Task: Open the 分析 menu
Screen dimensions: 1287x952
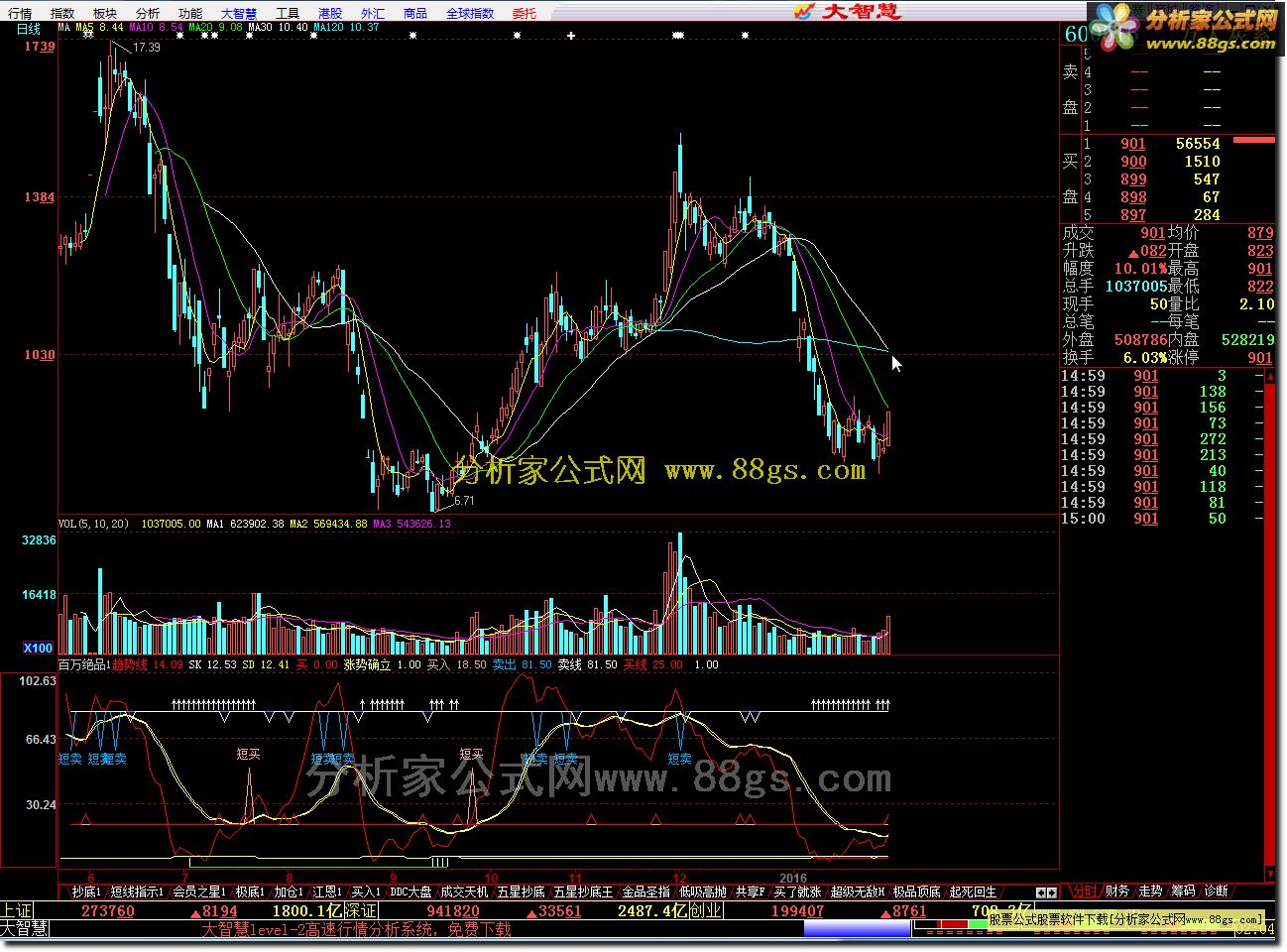Action: (x=147, y=13)
